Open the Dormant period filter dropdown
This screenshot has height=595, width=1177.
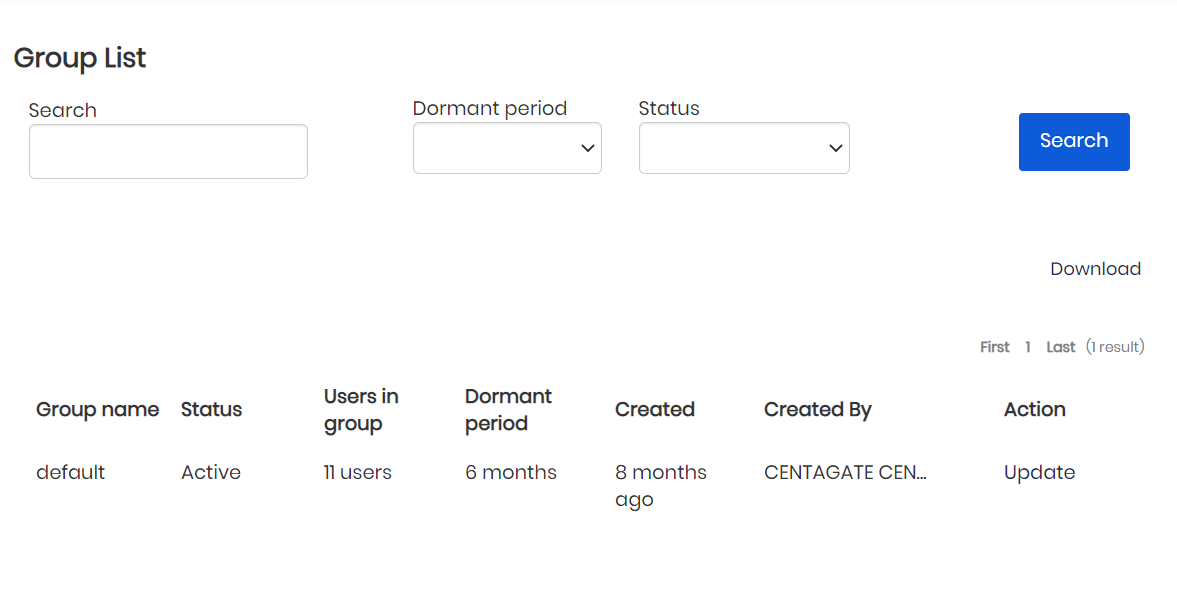pos(507,148)
